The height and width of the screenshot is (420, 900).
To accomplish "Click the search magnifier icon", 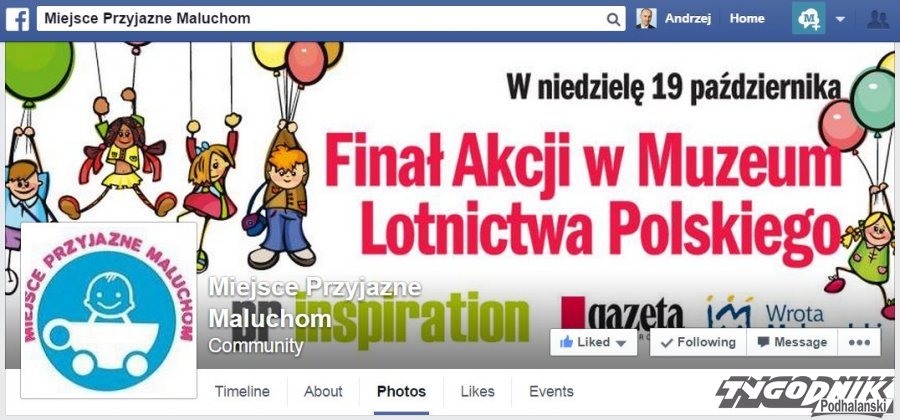I will point(613,20).
